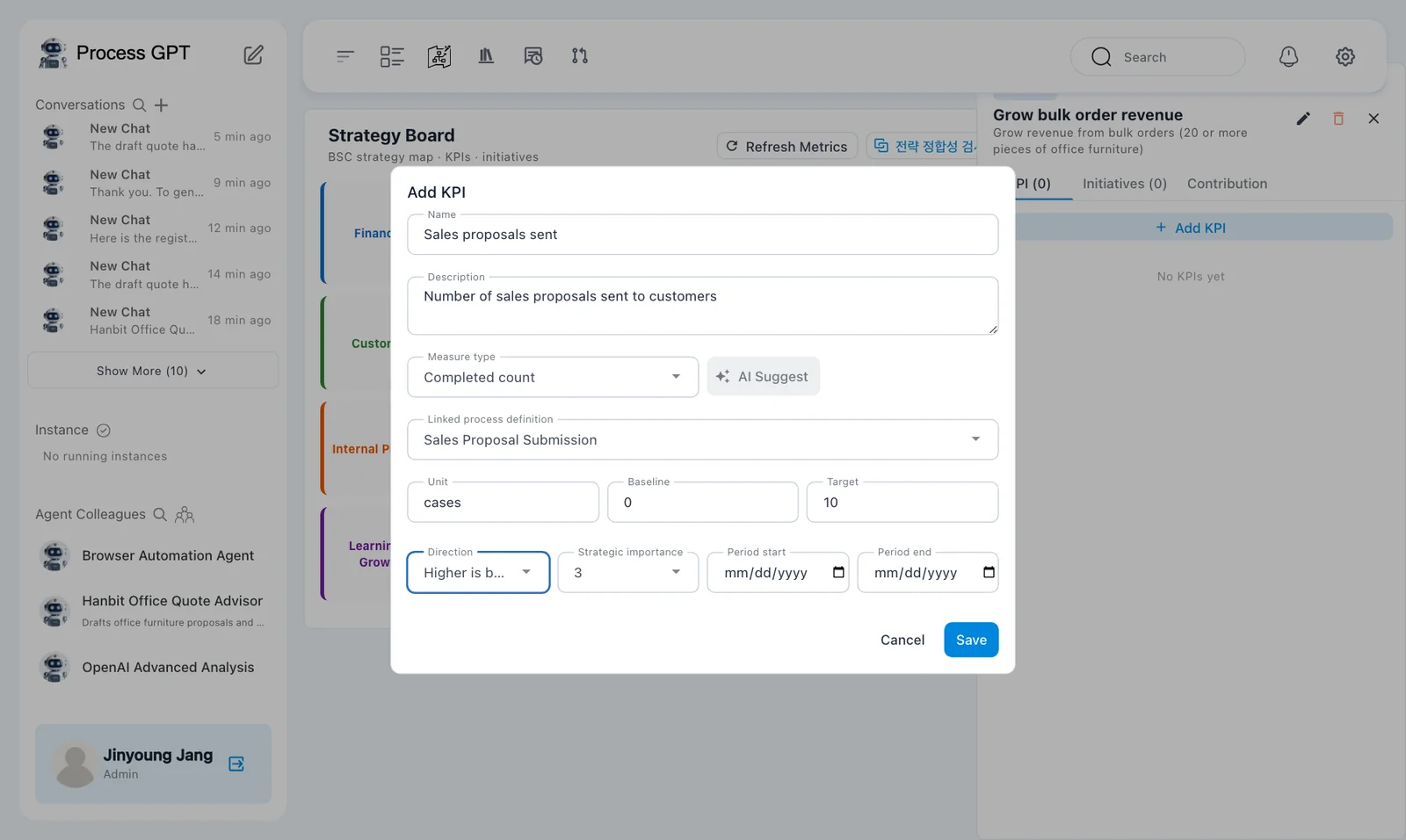Viewport: 1406px width, 840px height.
Task: Click the Name field containing Sales proposals sent
Action: 703,235
